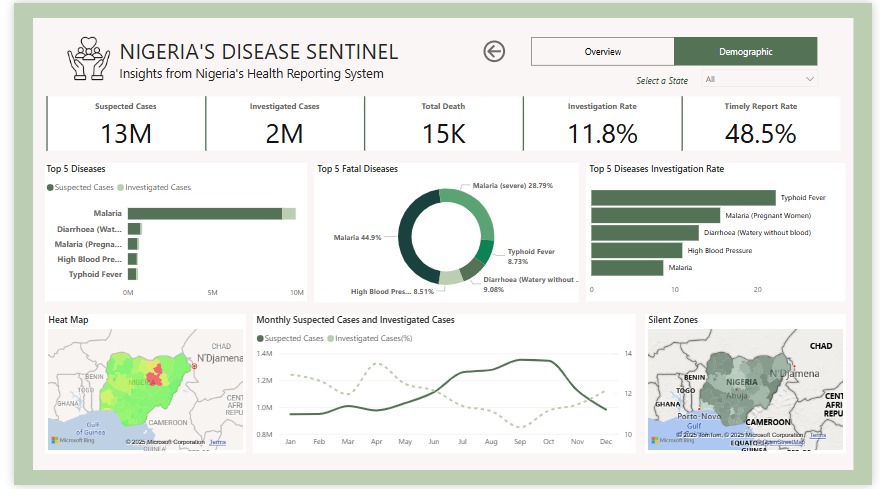Switch to the Demographic tab
The width and height of the screenshot is (880, 489).
[x=745, y=52]
